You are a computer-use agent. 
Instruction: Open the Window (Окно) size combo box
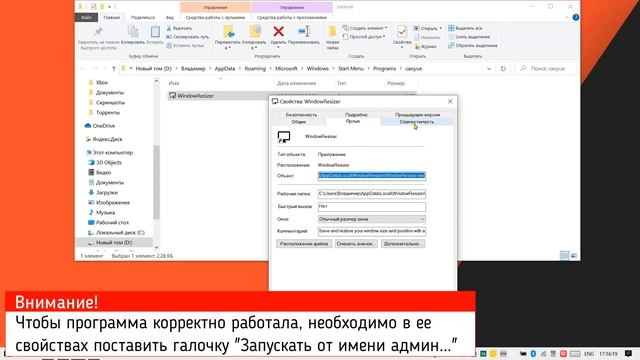tap(371, 219)
